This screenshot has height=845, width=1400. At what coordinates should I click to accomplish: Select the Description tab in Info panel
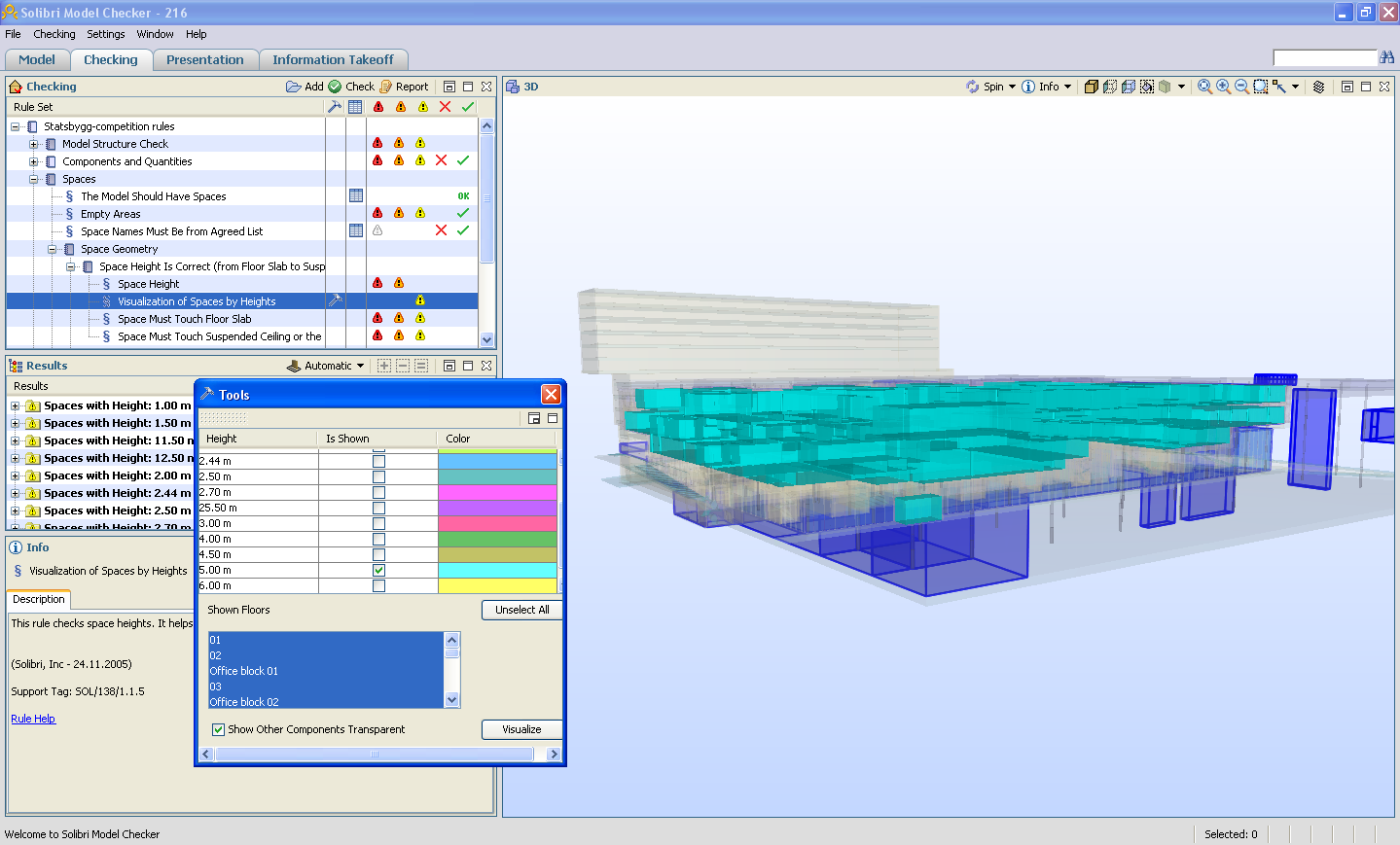pyautogui.click(x=39, y=599)
